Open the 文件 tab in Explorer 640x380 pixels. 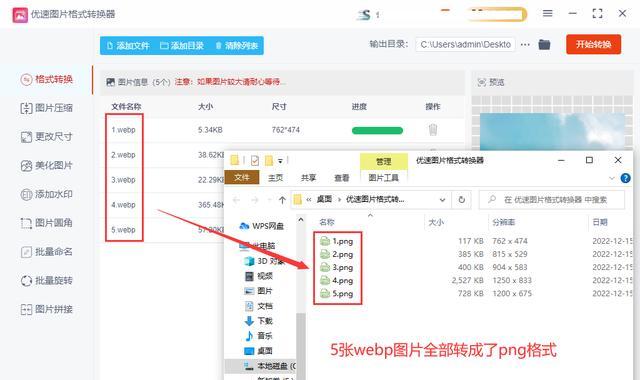point(242,178)
